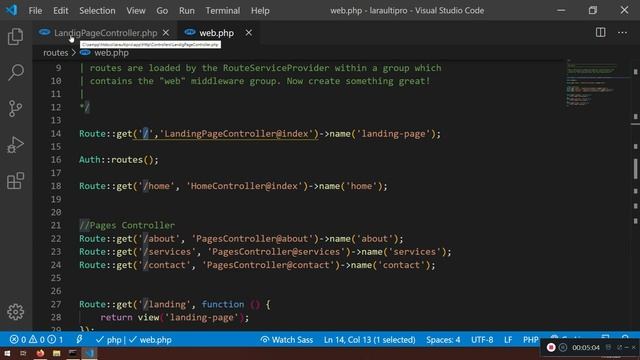This screenshot has height=360, width=640.
Task: Click 'LandingPageController@index' string on line 14
Action: point(238,133)
